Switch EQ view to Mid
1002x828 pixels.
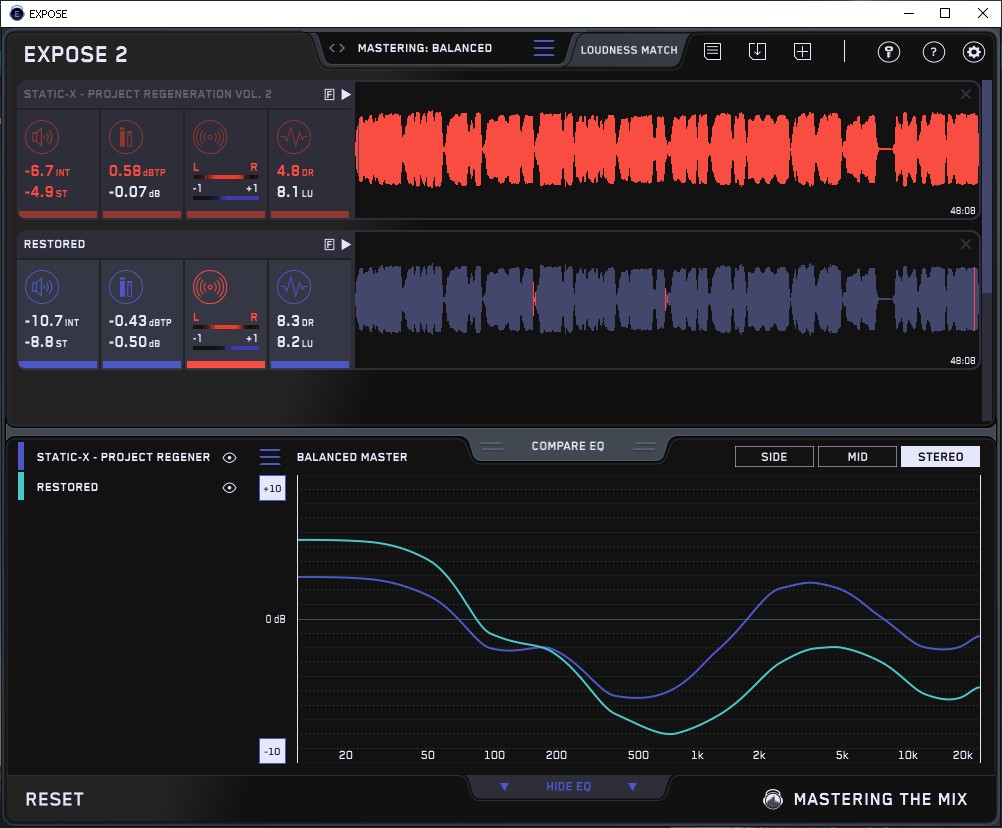[x=857, y=457]
